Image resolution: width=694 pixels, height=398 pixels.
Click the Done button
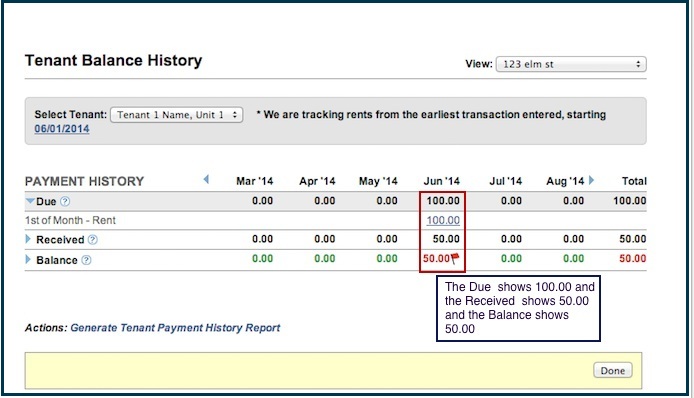(613, 371)
